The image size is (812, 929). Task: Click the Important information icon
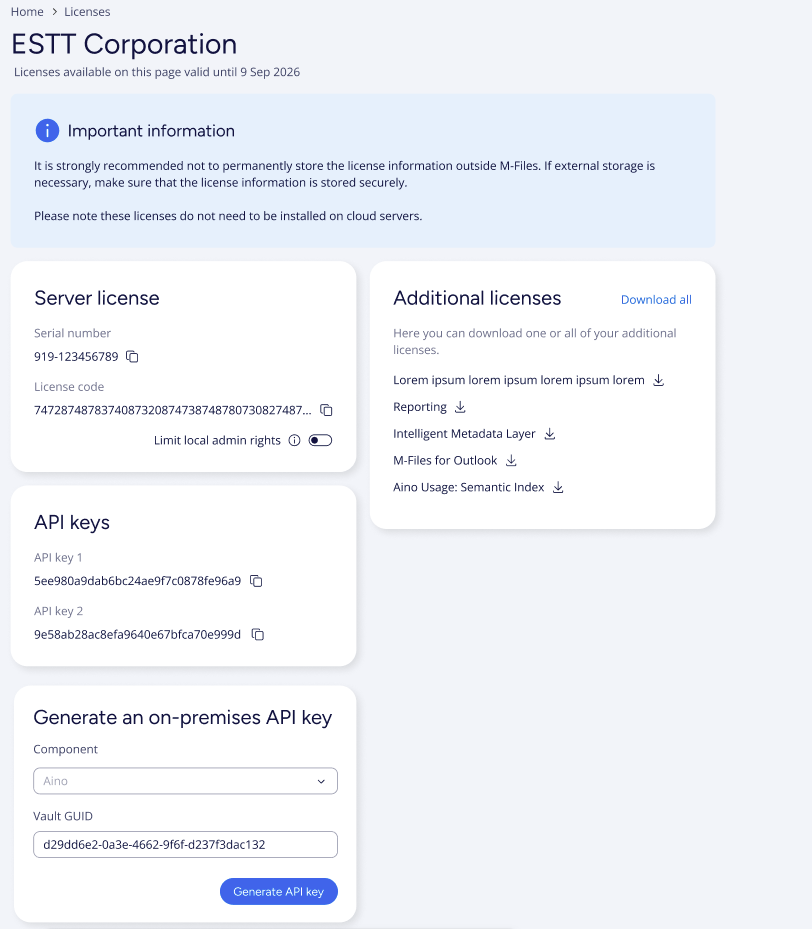pyautogui.click(x=47, y=131)
